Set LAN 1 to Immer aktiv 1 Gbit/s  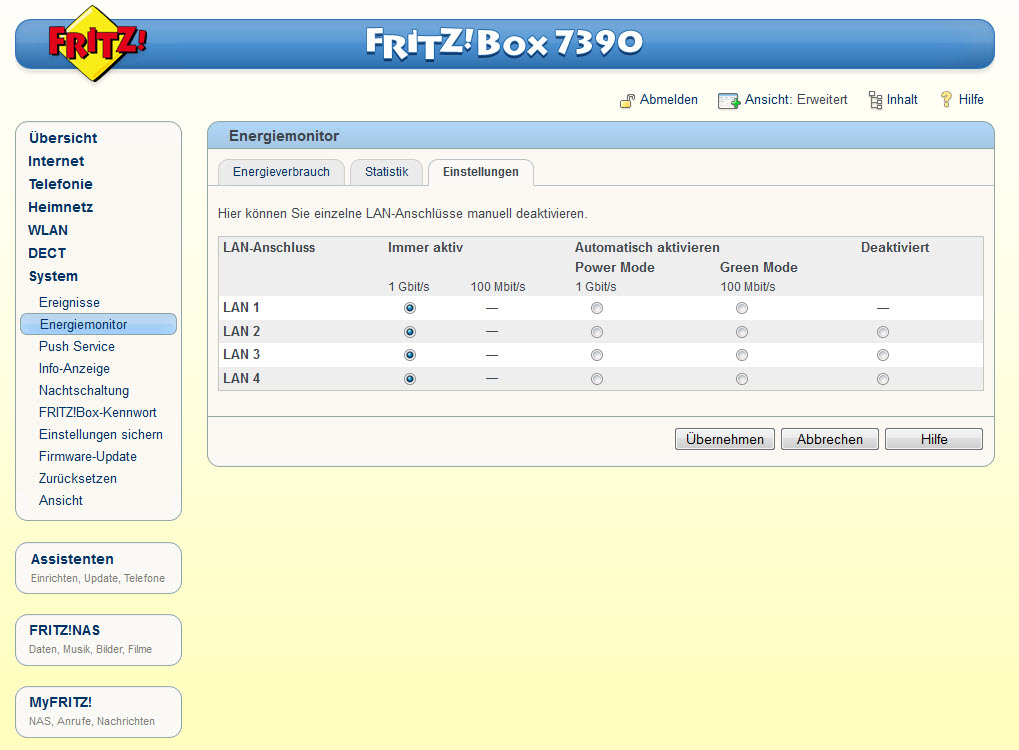point(410,308)
